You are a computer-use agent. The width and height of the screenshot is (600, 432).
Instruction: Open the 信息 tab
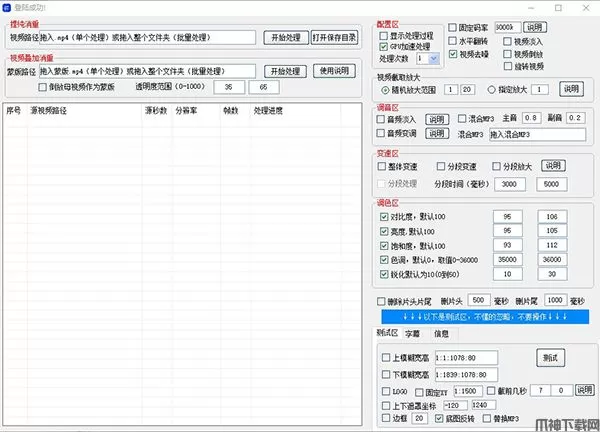click(x=441, y=333)
